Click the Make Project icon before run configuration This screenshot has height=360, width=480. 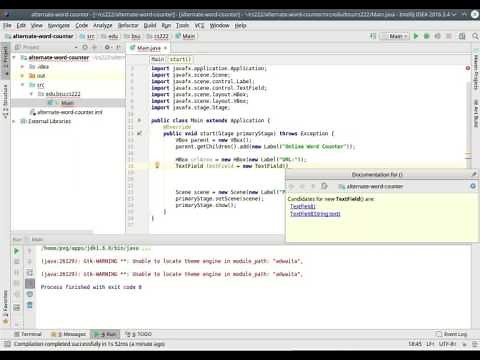(373, 36)
